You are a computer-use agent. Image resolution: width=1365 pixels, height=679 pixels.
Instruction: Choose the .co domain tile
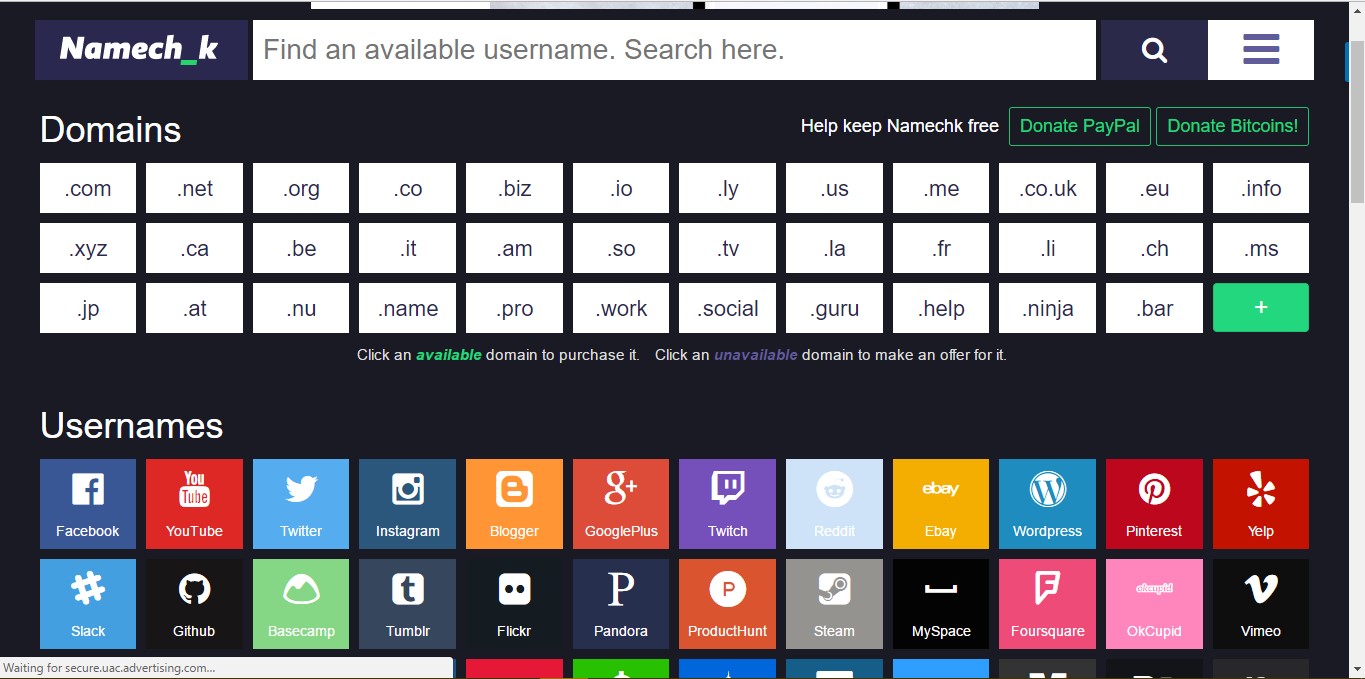tap(407, 188)
